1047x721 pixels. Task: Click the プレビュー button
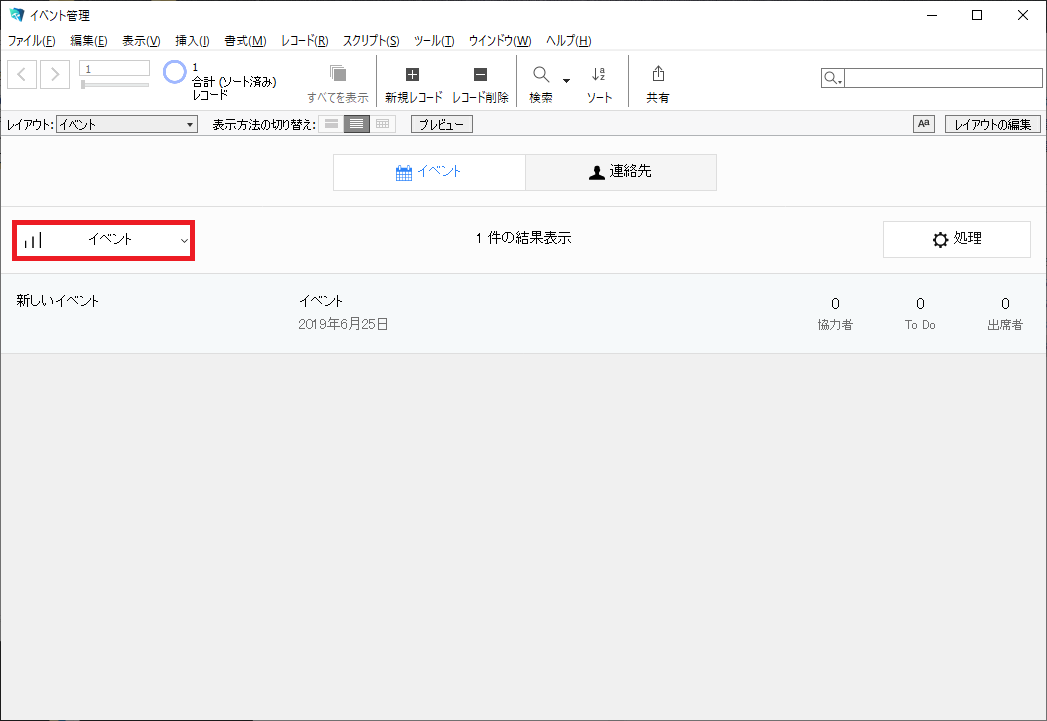pos(441,123)
